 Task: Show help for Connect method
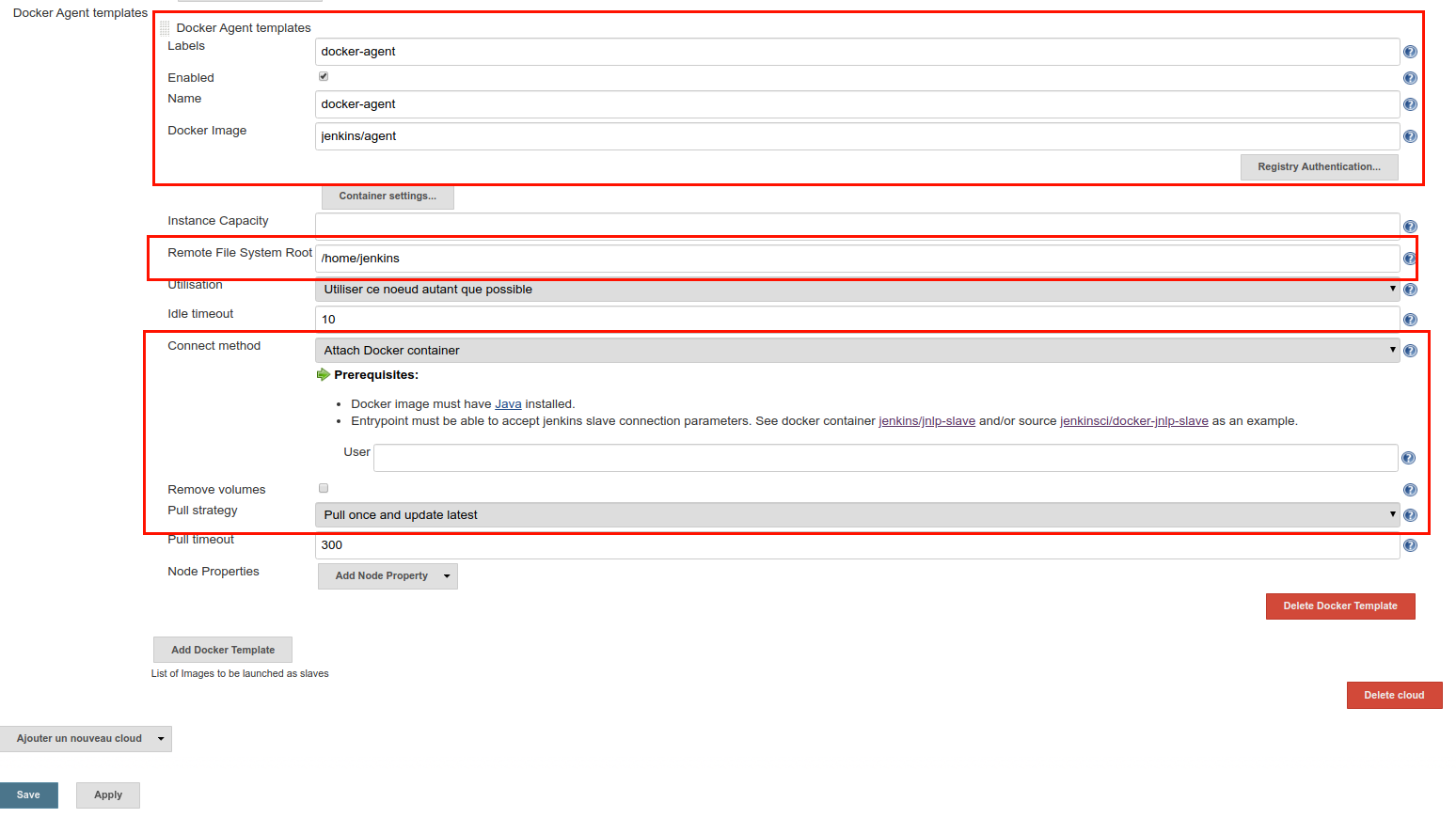click(1409, 351)
